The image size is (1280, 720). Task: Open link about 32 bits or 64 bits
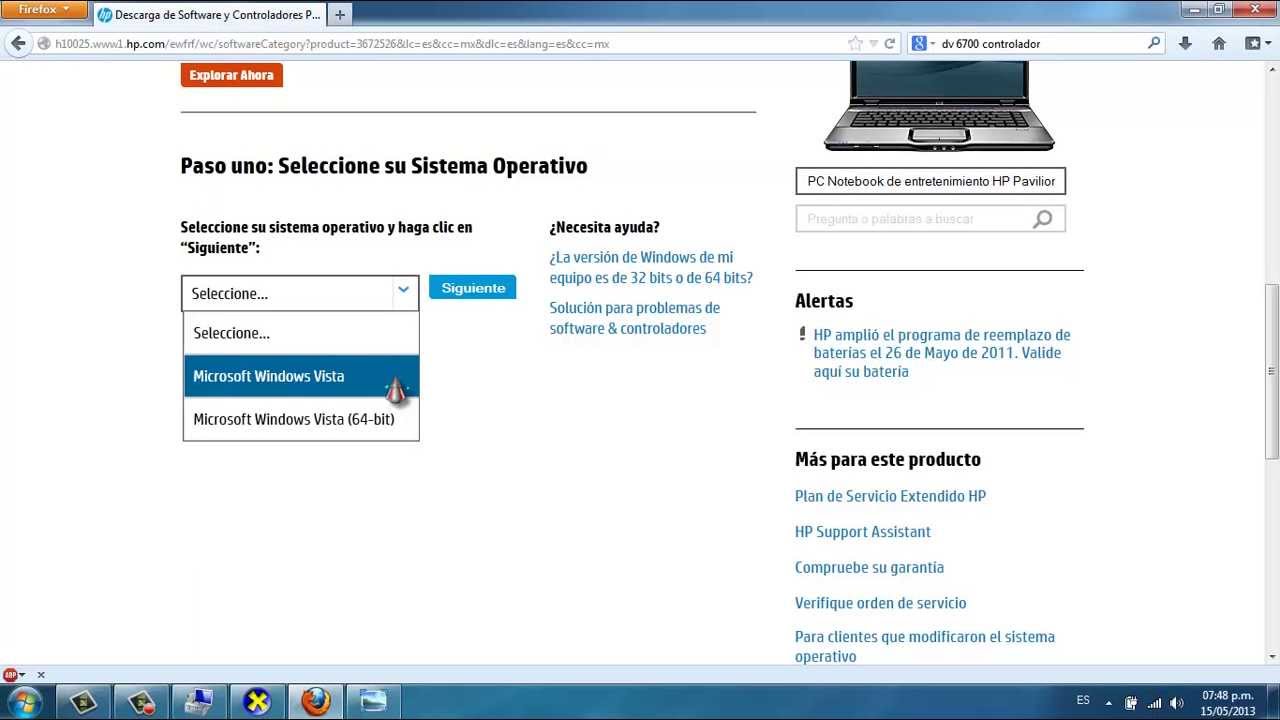point(651,268)
